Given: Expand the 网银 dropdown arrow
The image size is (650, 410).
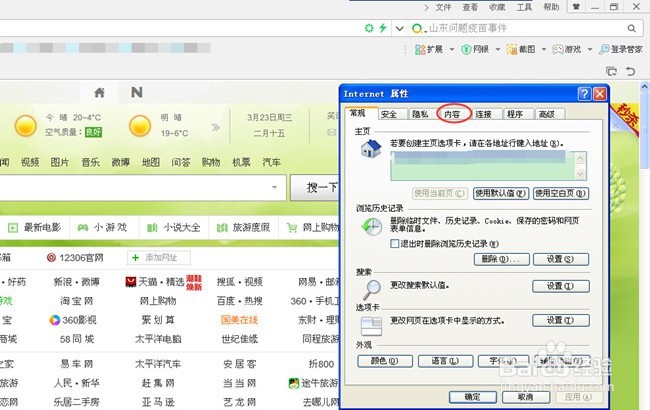Looking at the screenshot, I should pyautogui.click(x=498, y=50).
